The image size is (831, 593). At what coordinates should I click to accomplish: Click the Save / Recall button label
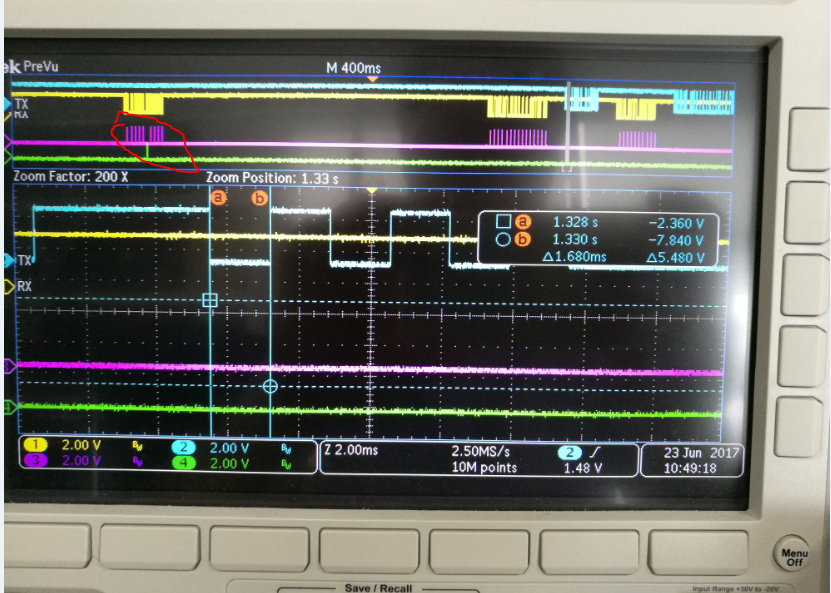378,588
